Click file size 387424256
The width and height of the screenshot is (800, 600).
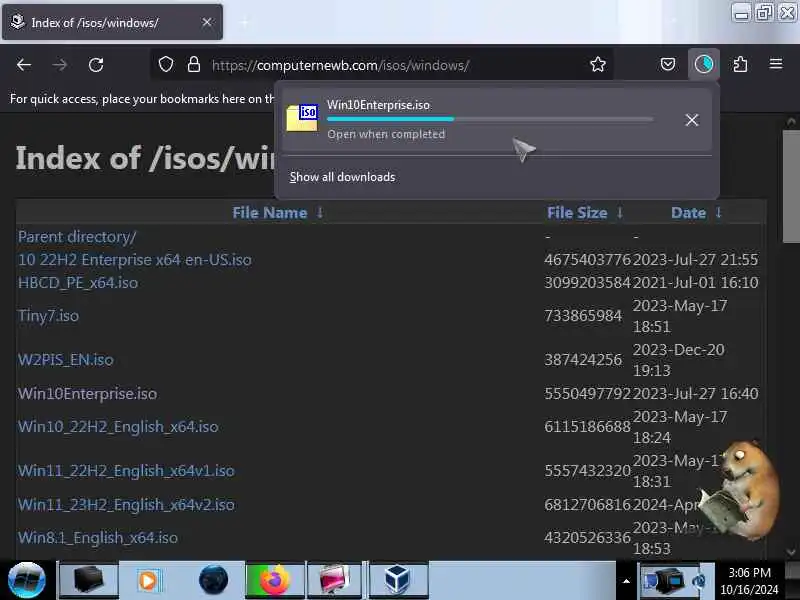583,360
